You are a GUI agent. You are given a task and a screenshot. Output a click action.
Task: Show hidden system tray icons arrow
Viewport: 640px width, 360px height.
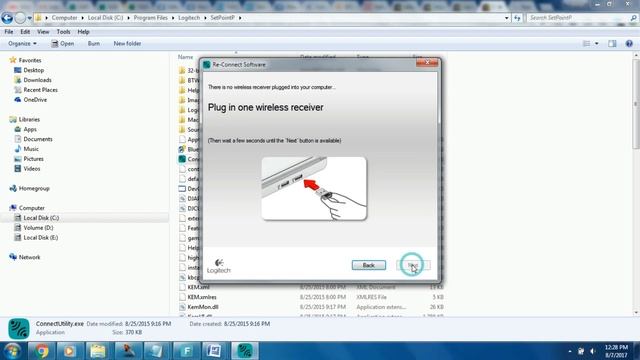[x=570, y=351]
